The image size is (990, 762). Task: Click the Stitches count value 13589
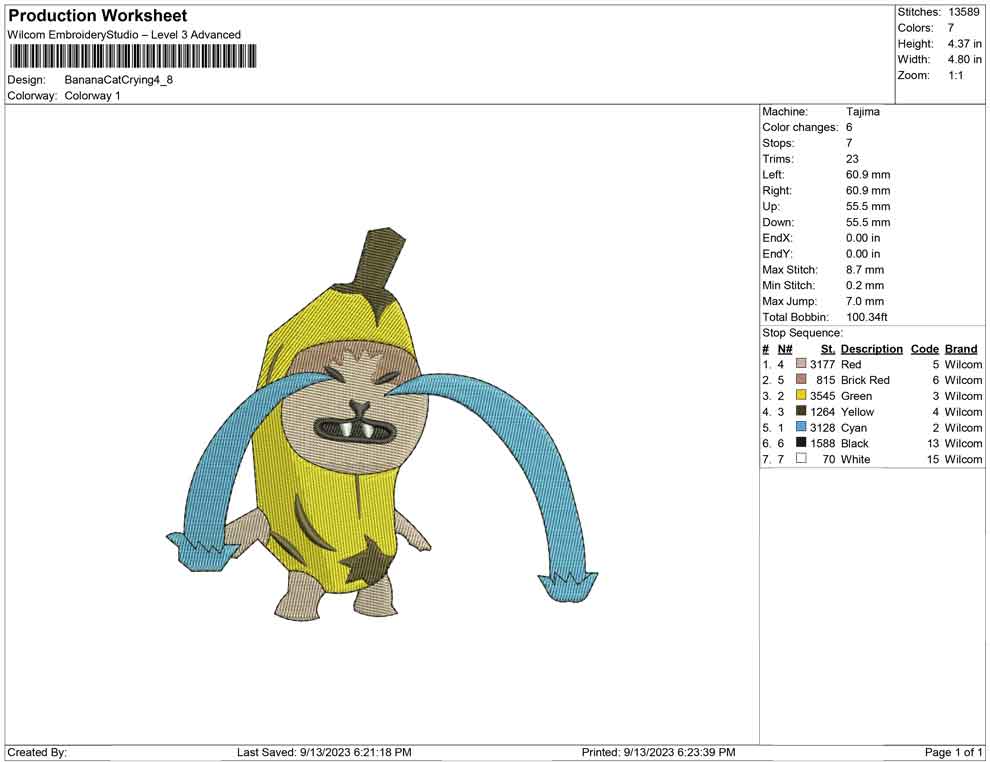coord(965,12)
